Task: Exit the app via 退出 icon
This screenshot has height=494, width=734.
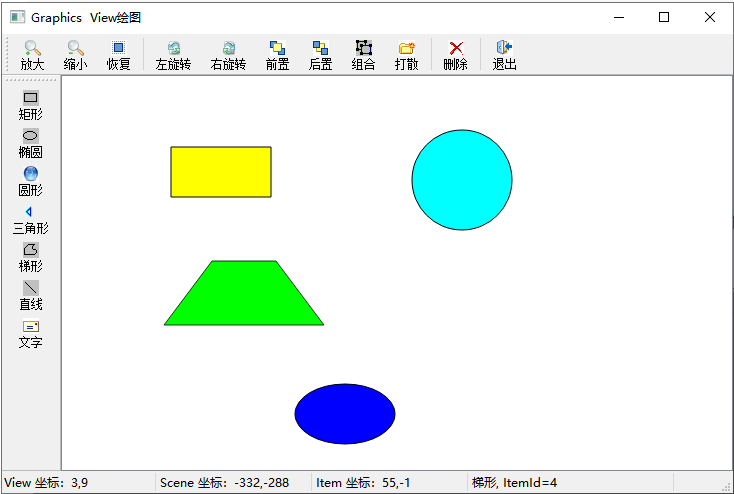Action: (x=504, y=55)
